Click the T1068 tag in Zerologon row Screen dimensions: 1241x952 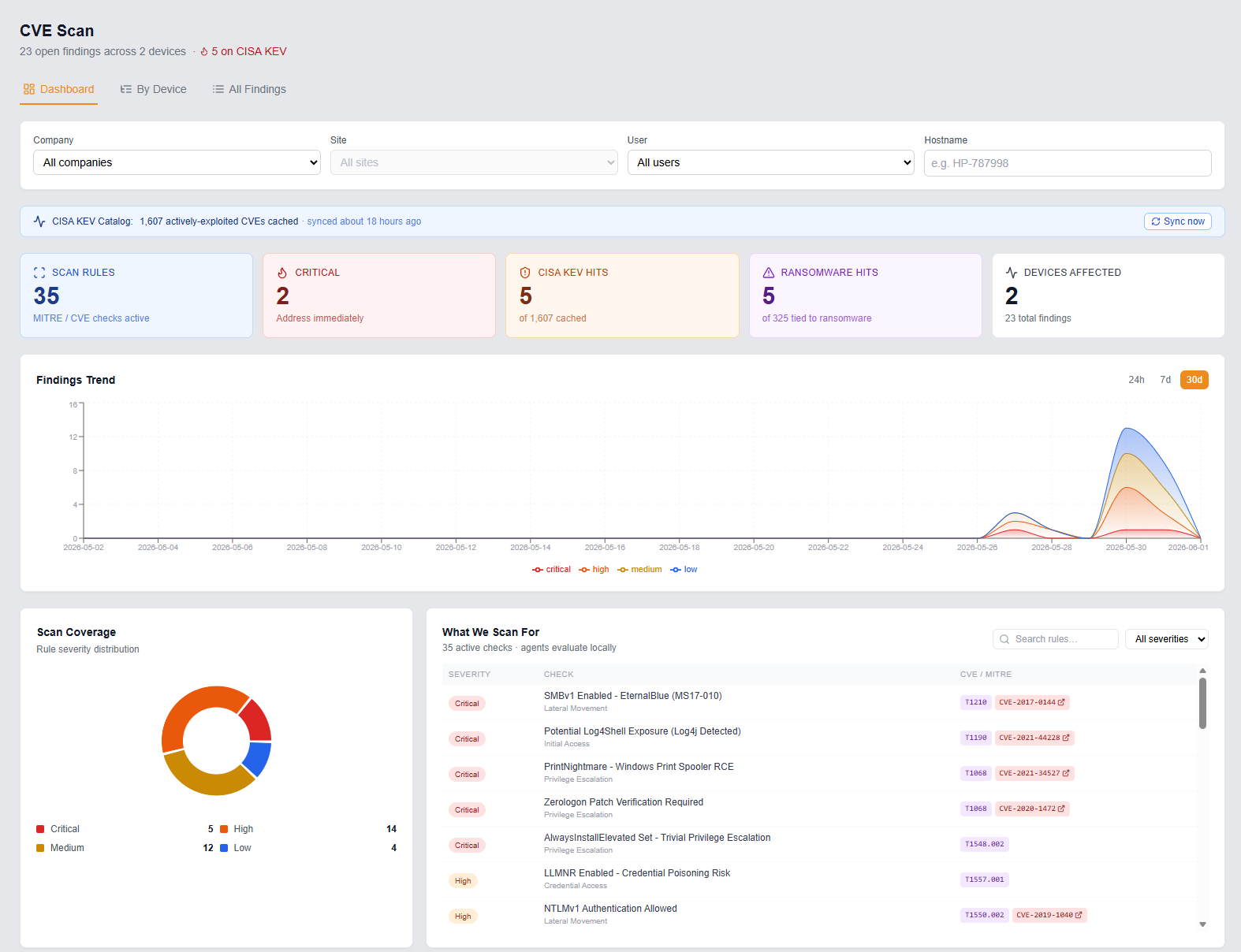click(x=976, y=809)
